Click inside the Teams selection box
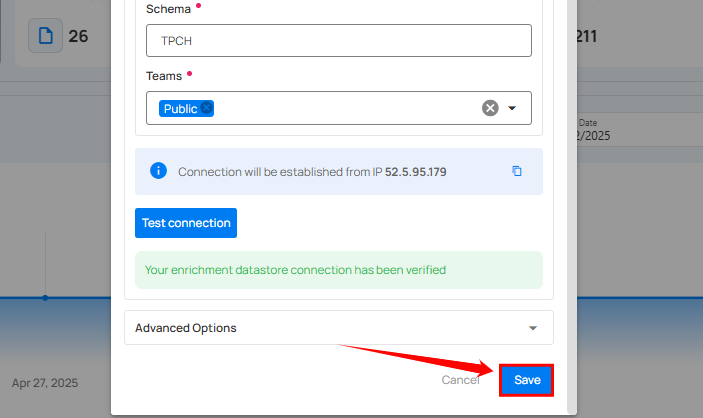 [x=340, y=108]
